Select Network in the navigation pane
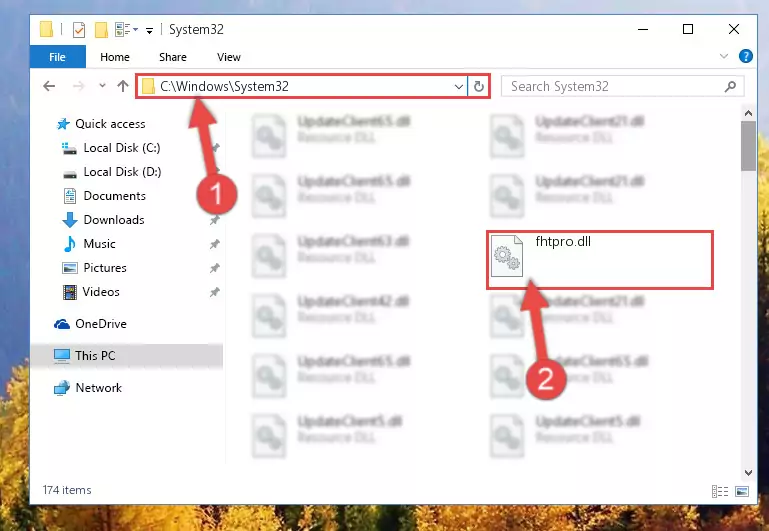This screenshot has width=769, height=531. [x=98, y=387]
